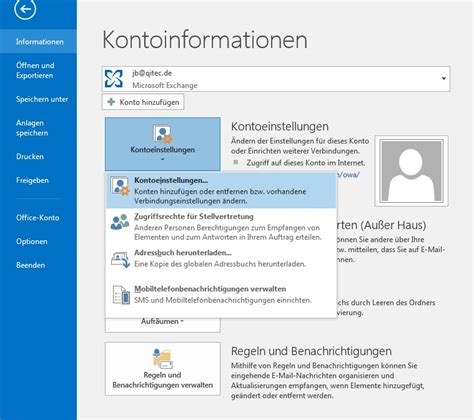
Task: Choose Zugriffsrechte für Stellvertretung
Action: [221, 227]
